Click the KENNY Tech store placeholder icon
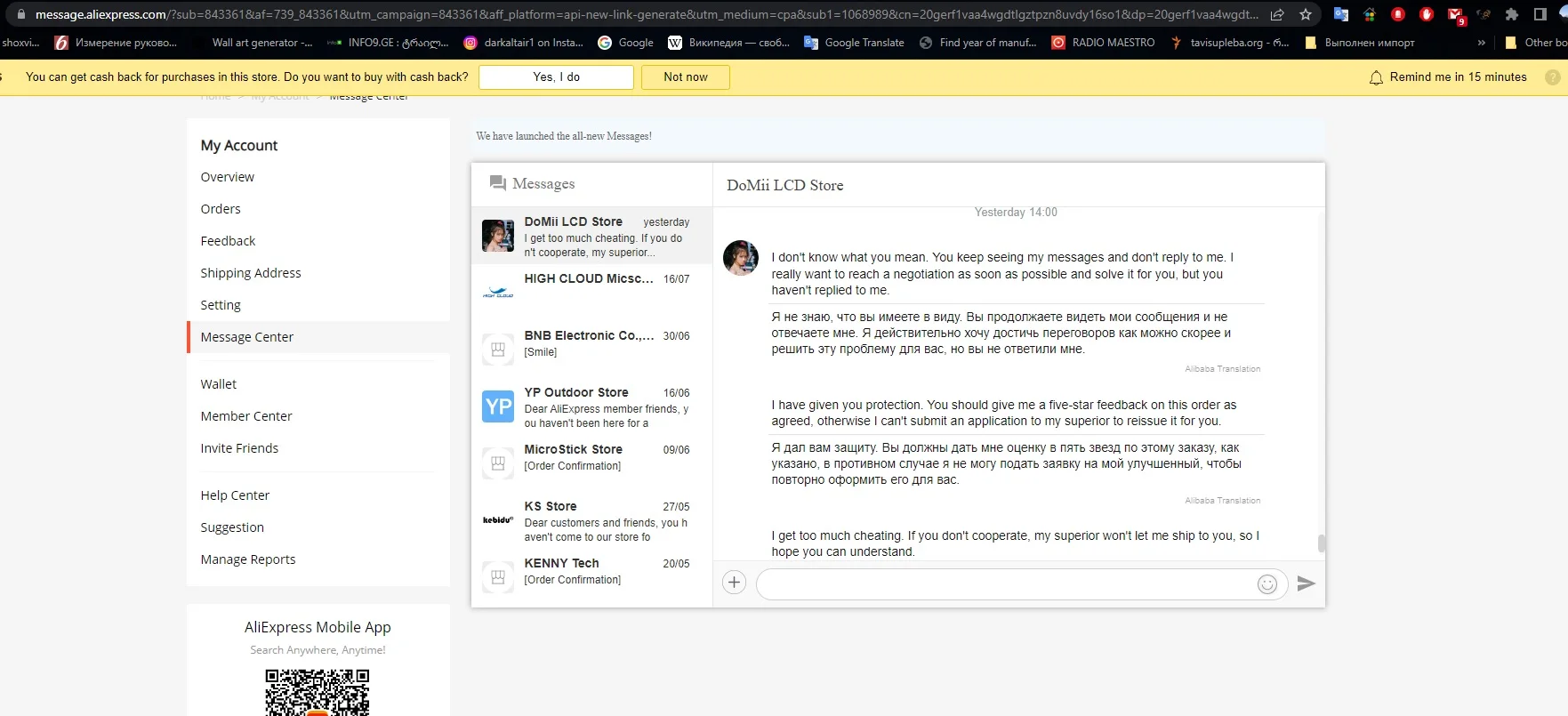1568x716 pixels. [x=498, y=577]
